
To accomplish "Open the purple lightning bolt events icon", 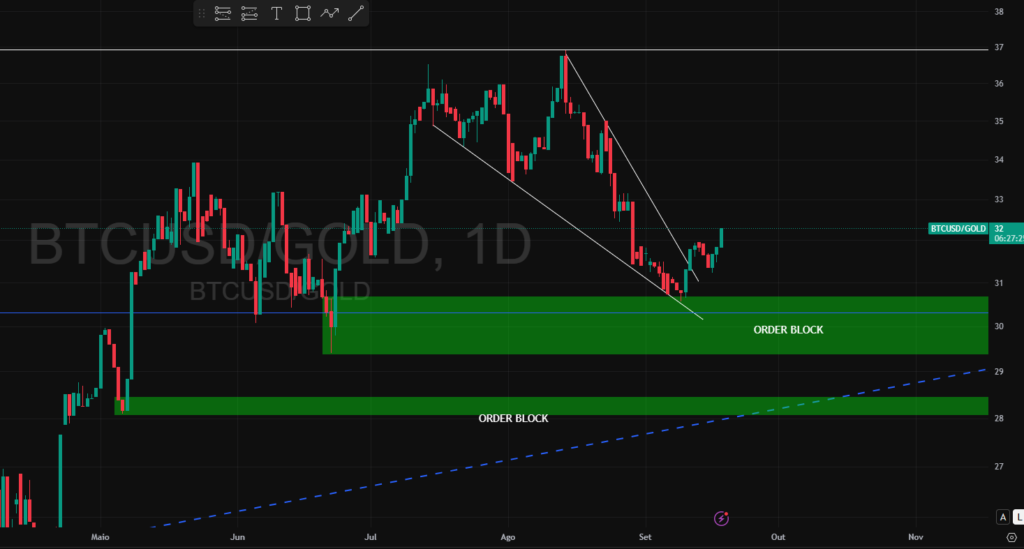I will click(721, 518).
